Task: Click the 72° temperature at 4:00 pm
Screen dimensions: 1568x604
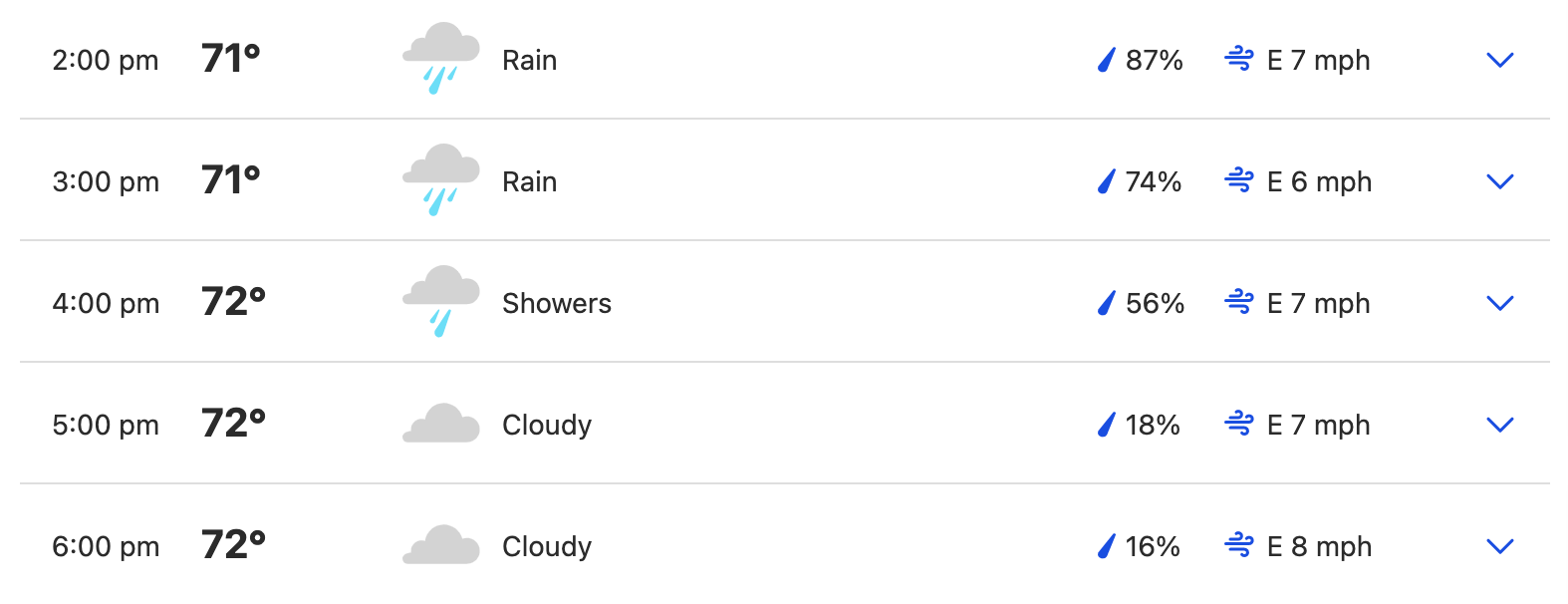Action: click(x=233, y=301)
